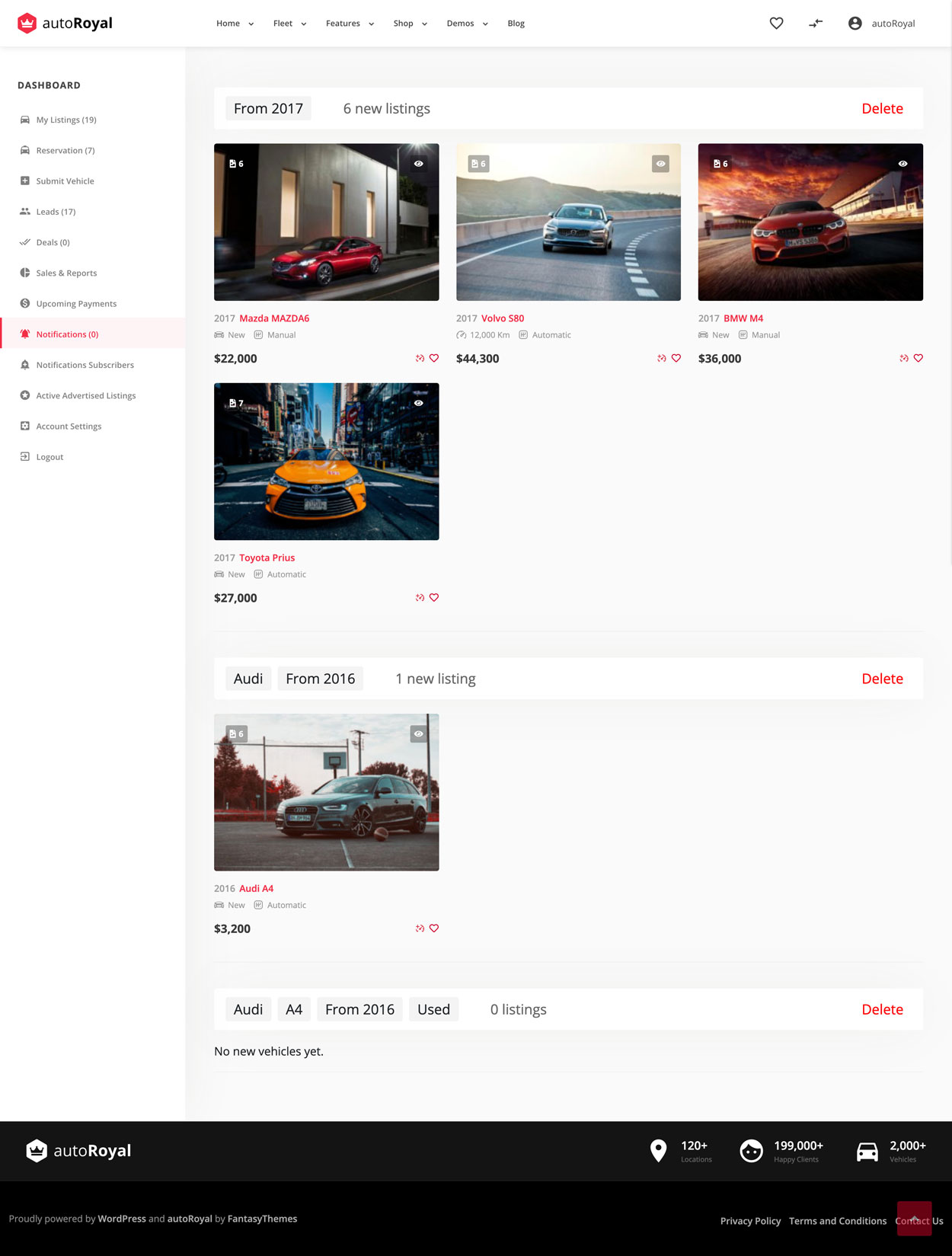Image resolution: width=952 pixels, height=1256 pixels.
Task: Open the Blog menu item
Action: [516, 24]
